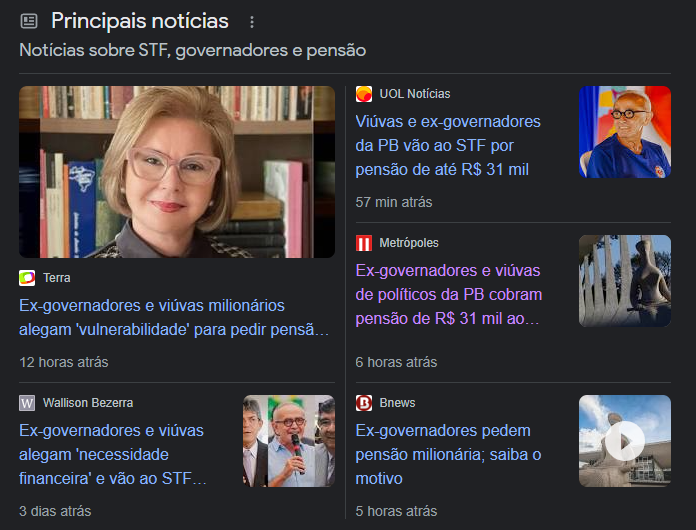
Task: Click the Metrópoles source name label
Action: (x=409, y=243)
